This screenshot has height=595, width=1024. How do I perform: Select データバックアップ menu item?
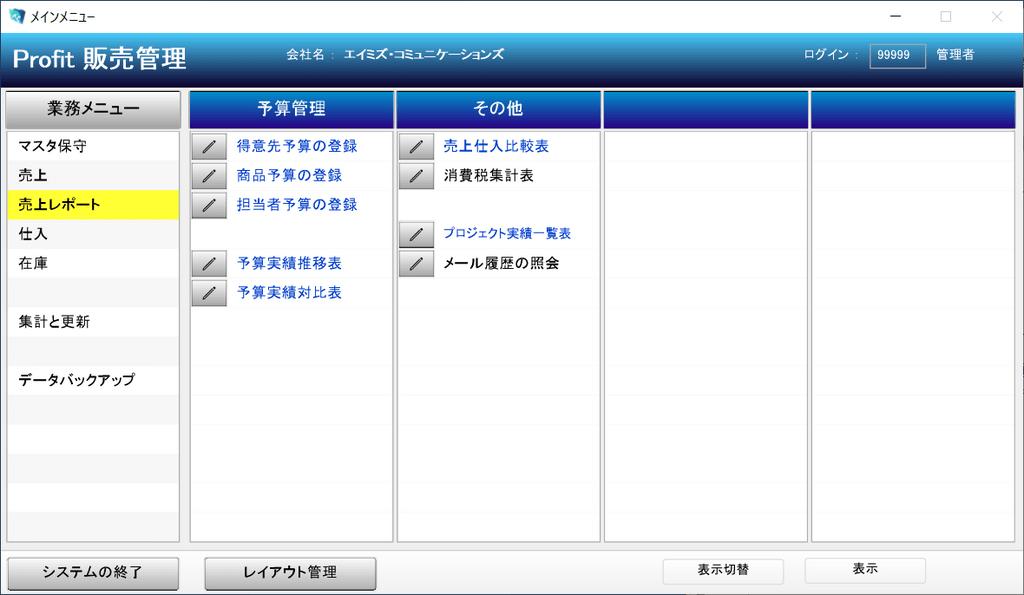click(x=93, y=380)
